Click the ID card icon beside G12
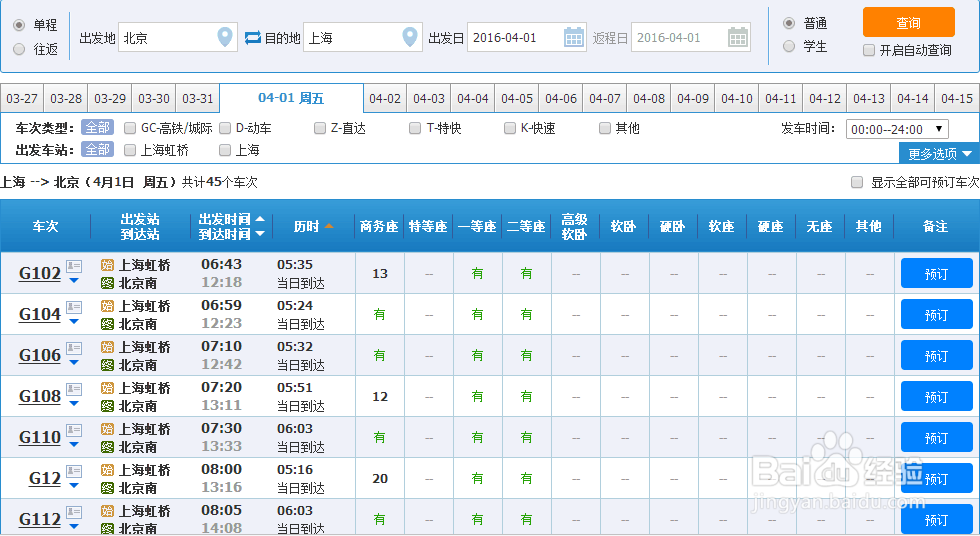 pyautogui.click(x=74, y=472)
